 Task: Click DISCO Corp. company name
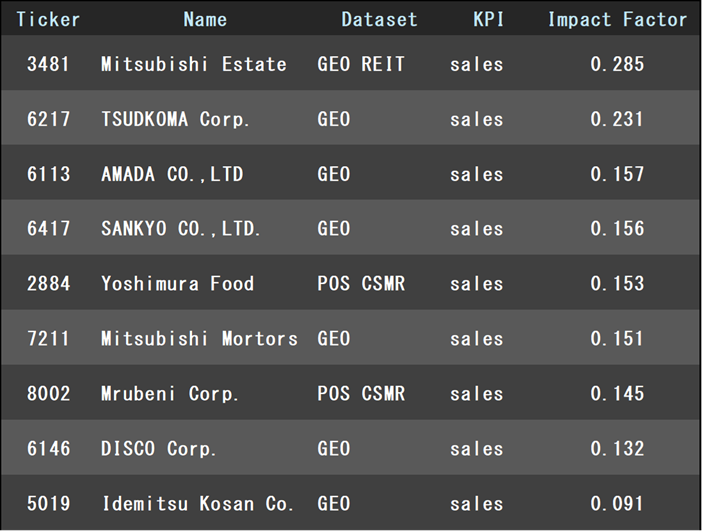(x=159, y=449)
